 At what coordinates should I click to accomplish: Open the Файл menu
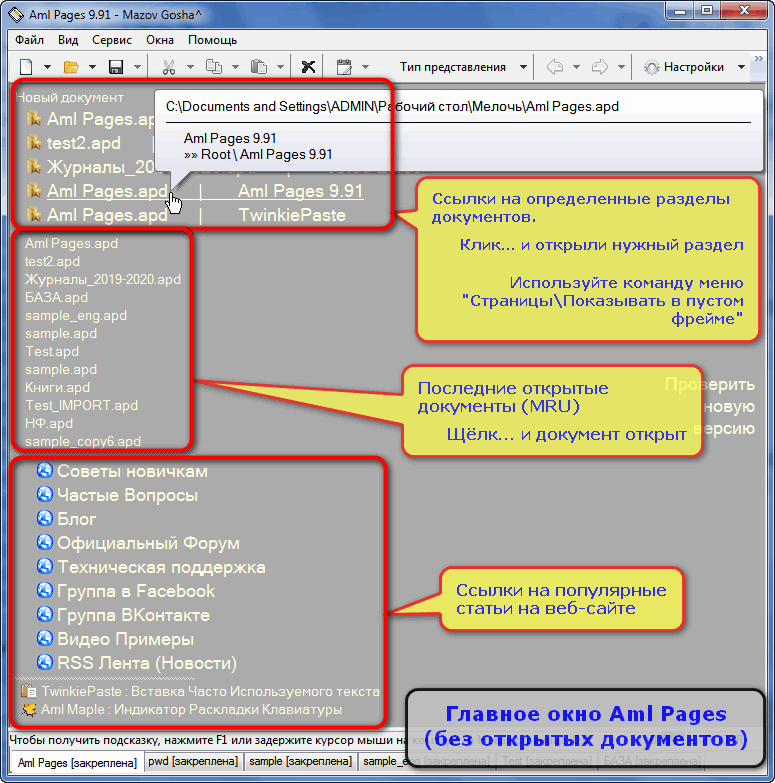click(x=29, y=40)
